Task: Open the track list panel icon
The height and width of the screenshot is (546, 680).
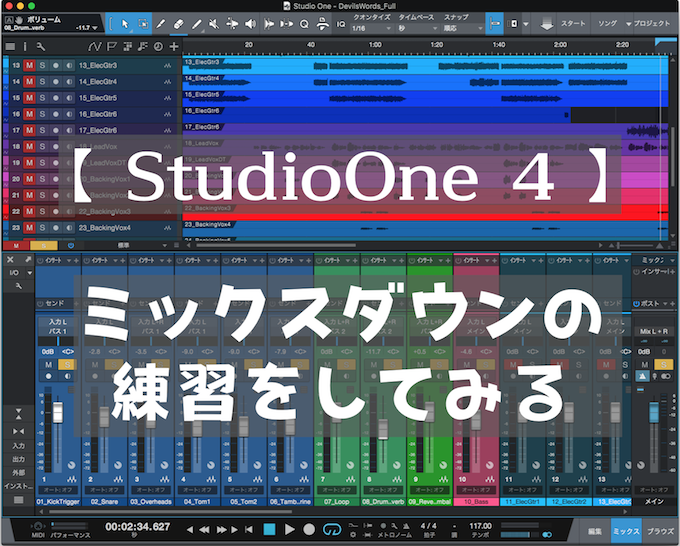Action: tap(10, 46)
